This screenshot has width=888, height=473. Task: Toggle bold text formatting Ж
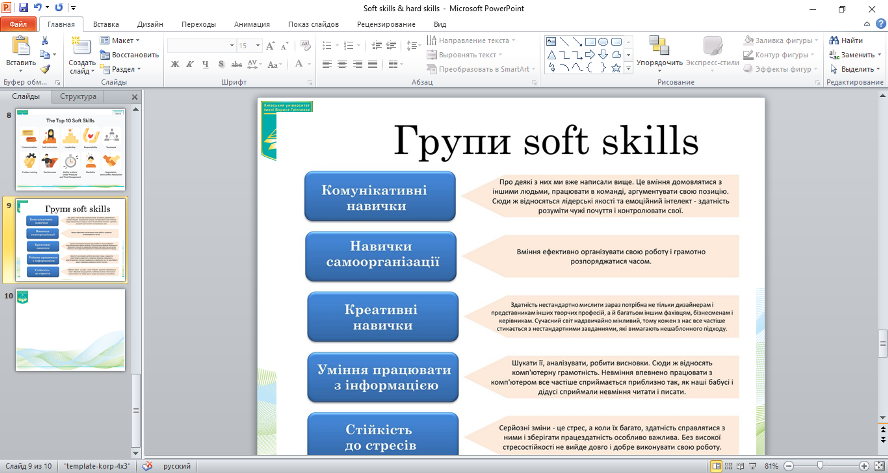pos(175,64)
